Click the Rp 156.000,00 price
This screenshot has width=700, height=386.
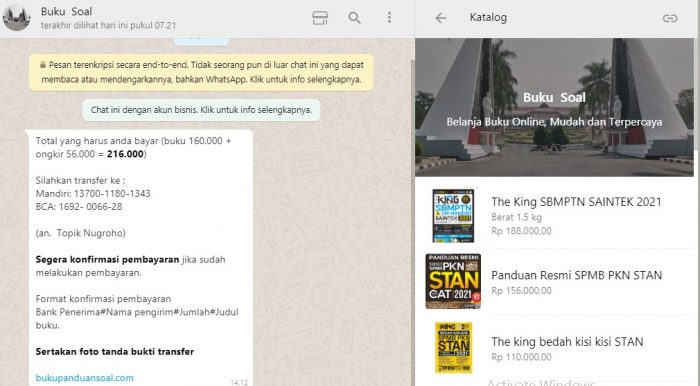click(521, 291)
